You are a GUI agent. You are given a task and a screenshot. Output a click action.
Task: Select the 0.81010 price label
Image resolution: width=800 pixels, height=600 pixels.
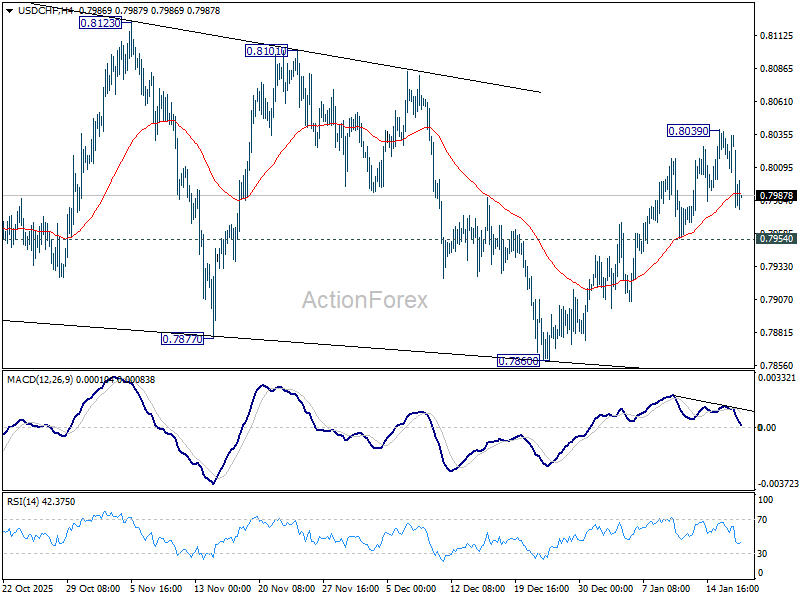click(x=266, y=51)
